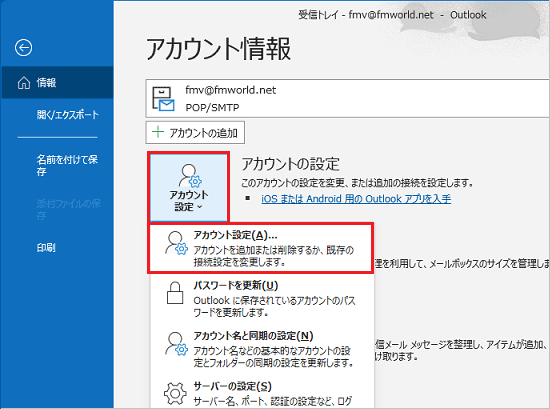Select 添付ファイルの保存 in sidebar
The height and width of the screenshot is (409, 550).
(68, 209)
